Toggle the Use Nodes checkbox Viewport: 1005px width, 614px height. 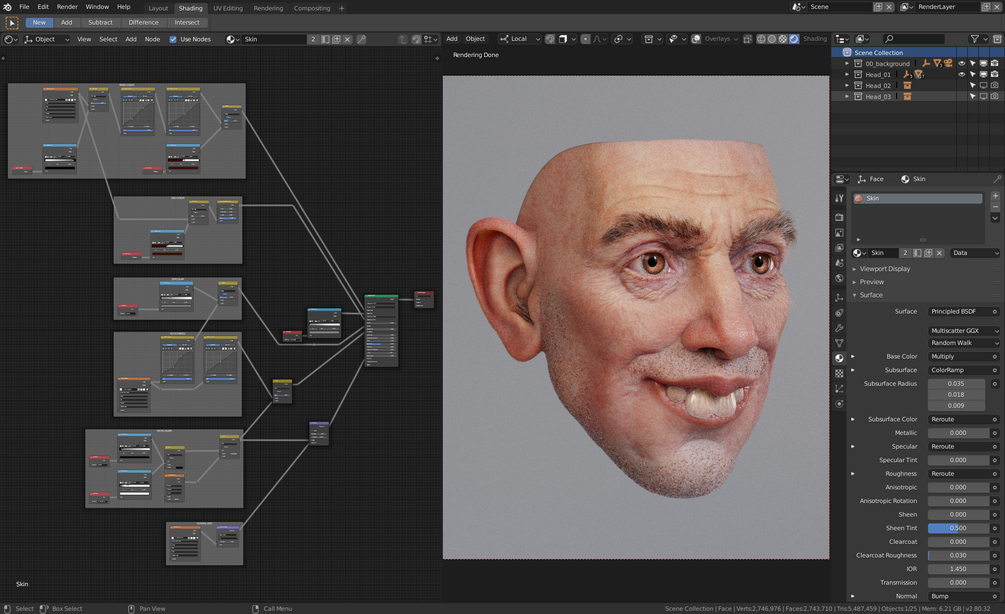pyautogui.click(x=173, y=39)
